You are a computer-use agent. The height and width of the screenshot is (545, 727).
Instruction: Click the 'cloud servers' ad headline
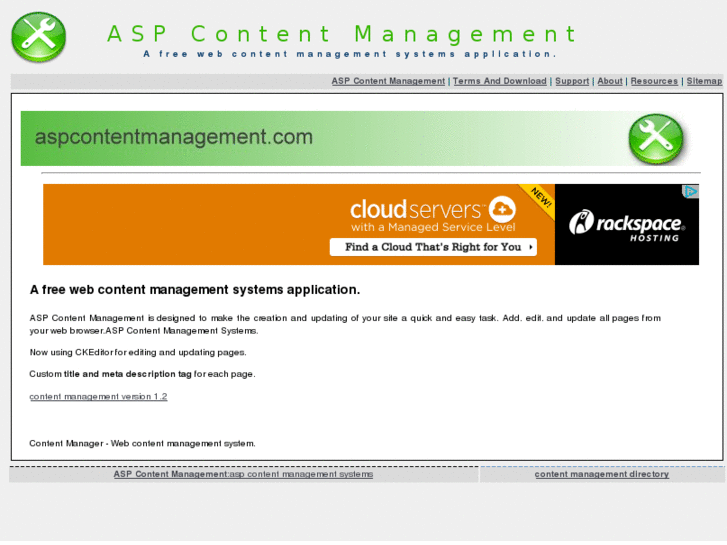coord(416,209)
